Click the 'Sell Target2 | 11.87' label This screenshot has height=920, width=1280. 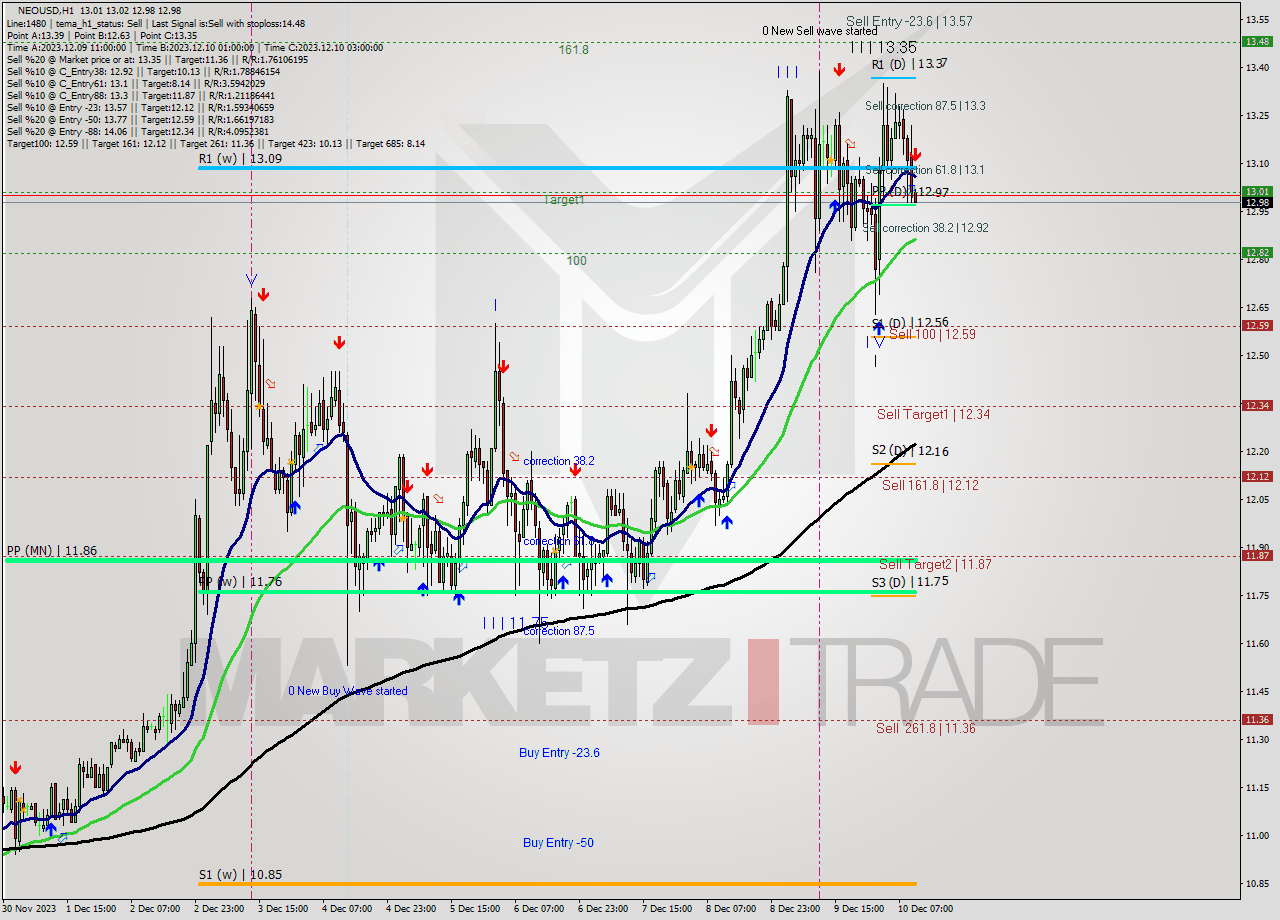click(935, 564)
